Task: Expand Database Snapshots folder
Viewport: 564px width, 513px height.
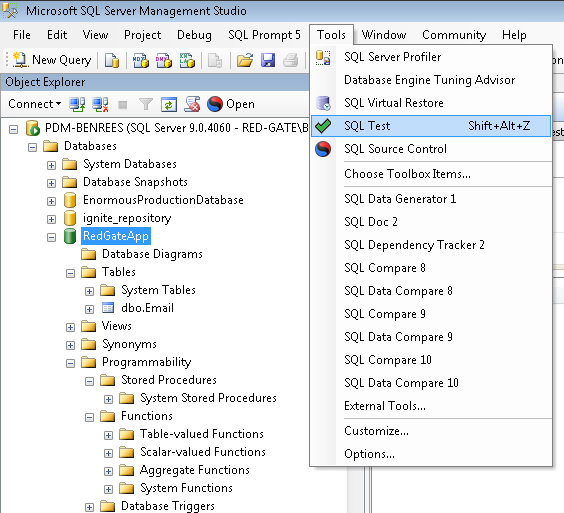Action: tap(51, 183)
